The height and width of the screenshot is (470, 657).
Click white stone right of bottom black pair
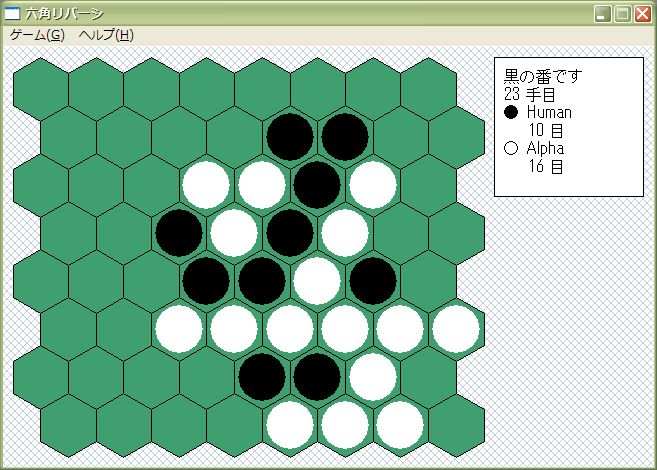(373, 377)
